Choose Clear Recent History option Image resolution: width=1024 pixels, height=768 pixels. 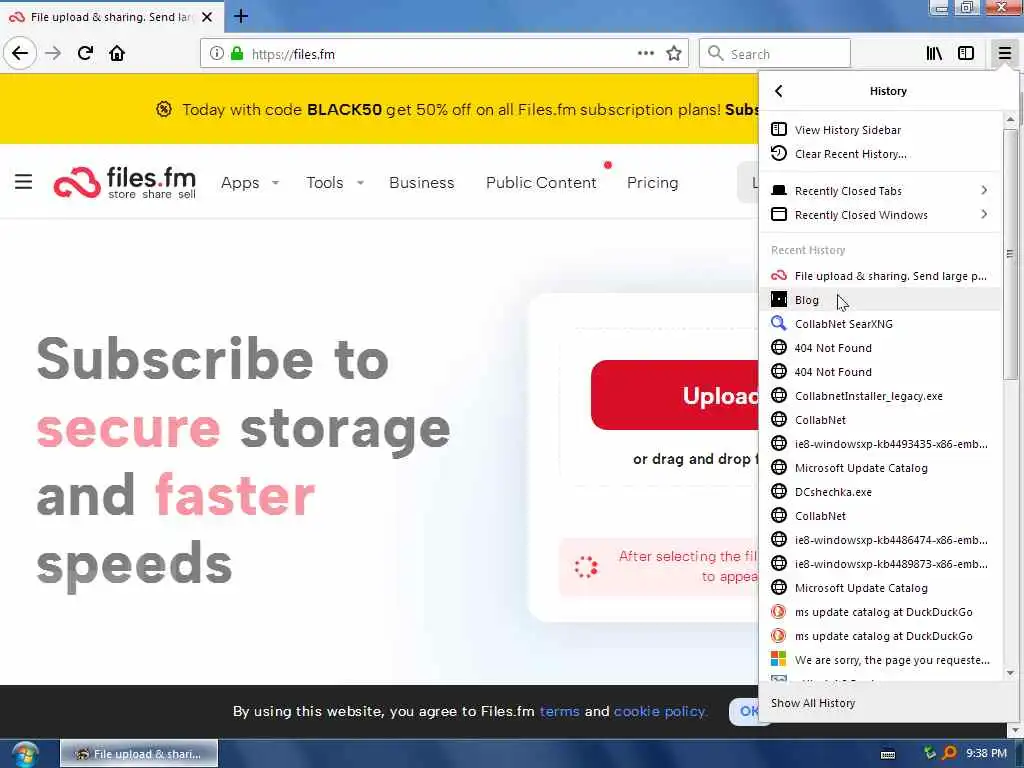(x=880, y=154)
